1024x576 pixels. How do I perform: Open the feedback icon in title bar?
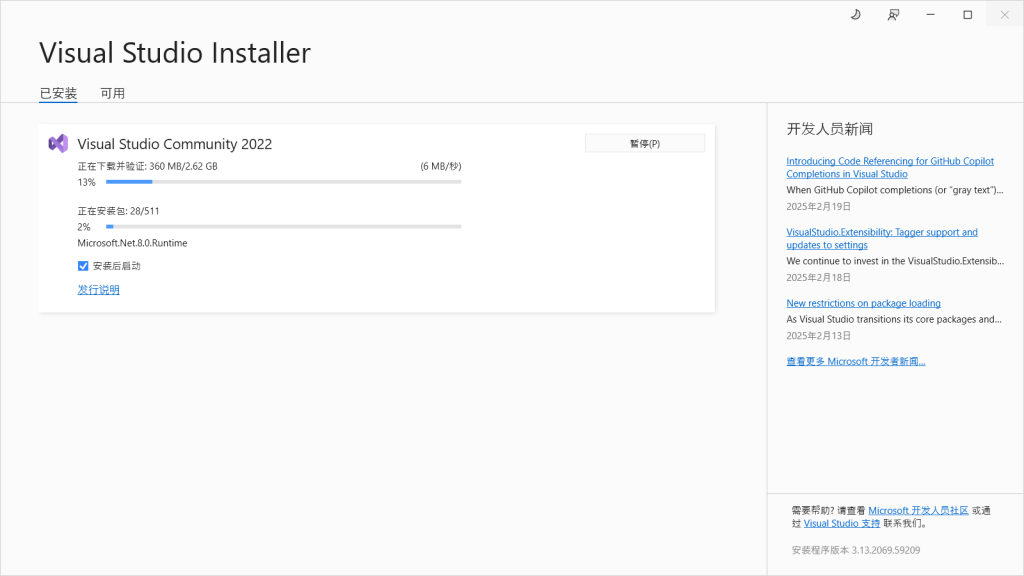(x=893, y=14)
